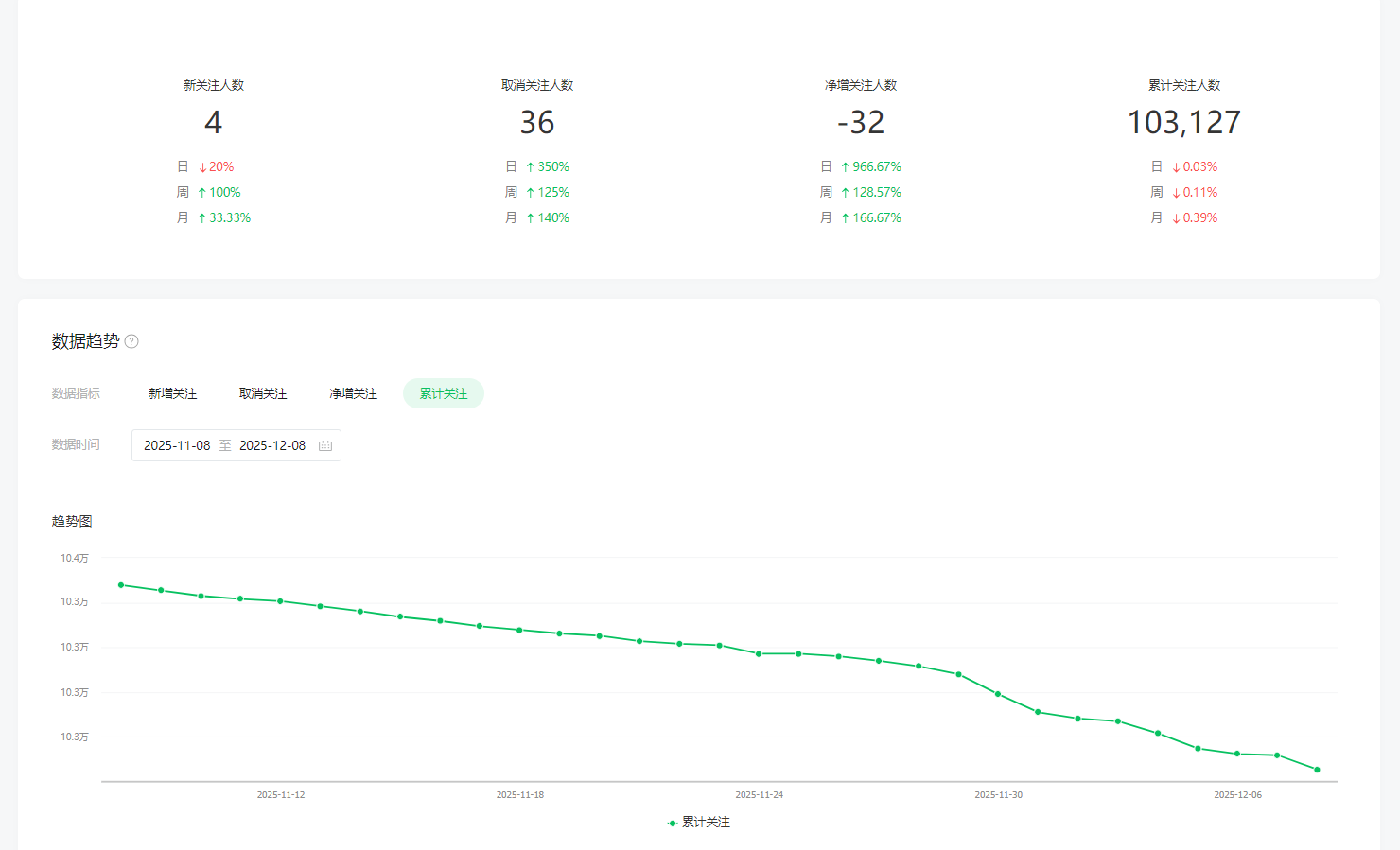This screenshot has height=850, width=1400.
Task: Click the weekly 128.57% change figure
Action: tap(876, 192)
